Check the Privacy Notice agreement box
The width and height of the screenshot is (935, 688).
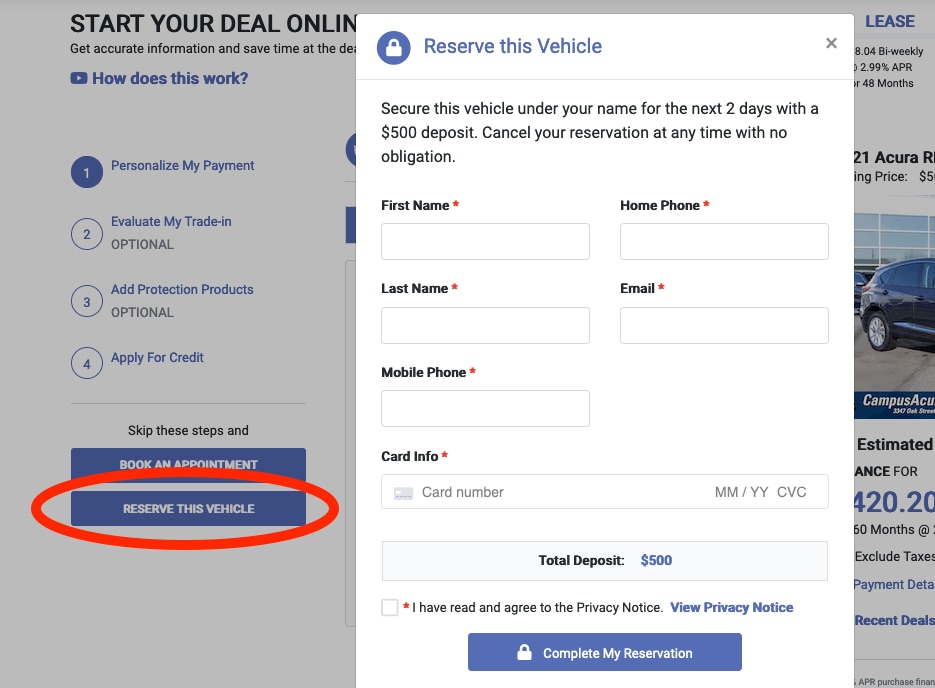point(389,608)
